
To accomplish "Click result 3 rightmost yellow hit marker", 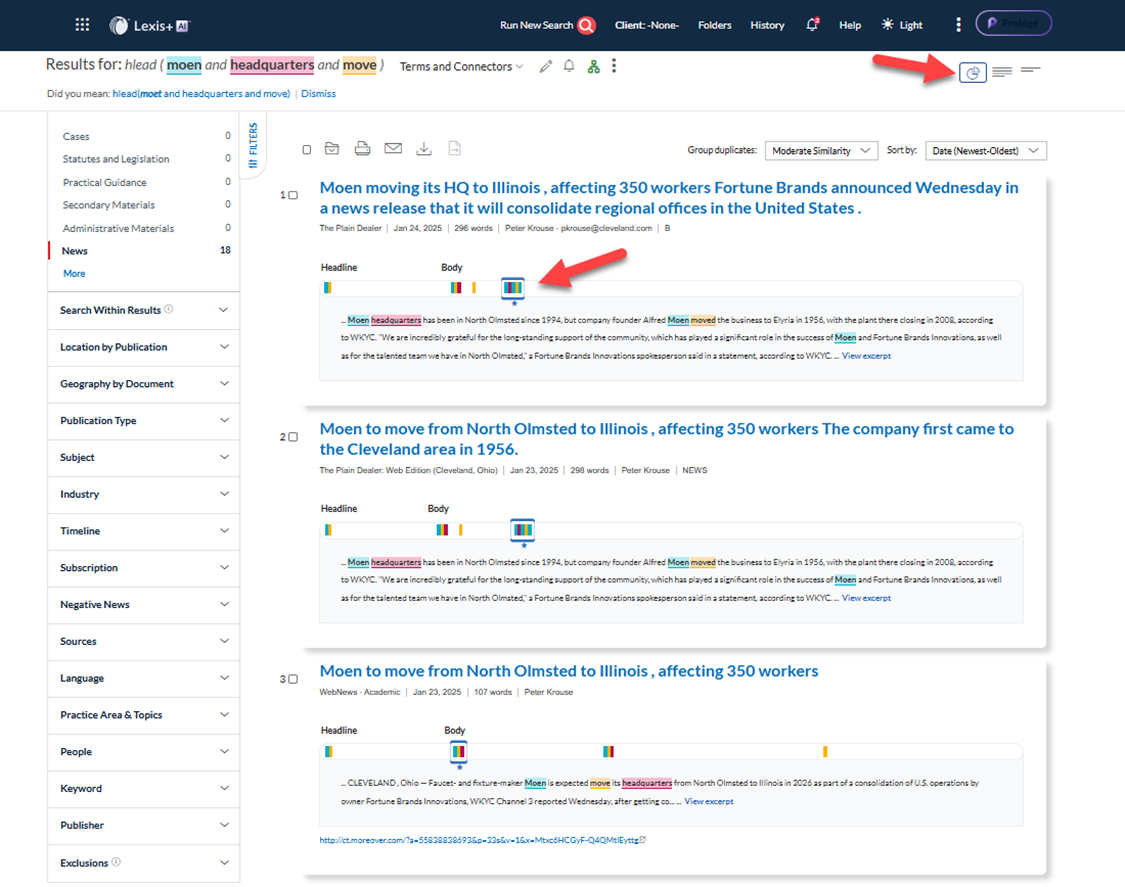I will pyautogui.click(x=825, y=751).
